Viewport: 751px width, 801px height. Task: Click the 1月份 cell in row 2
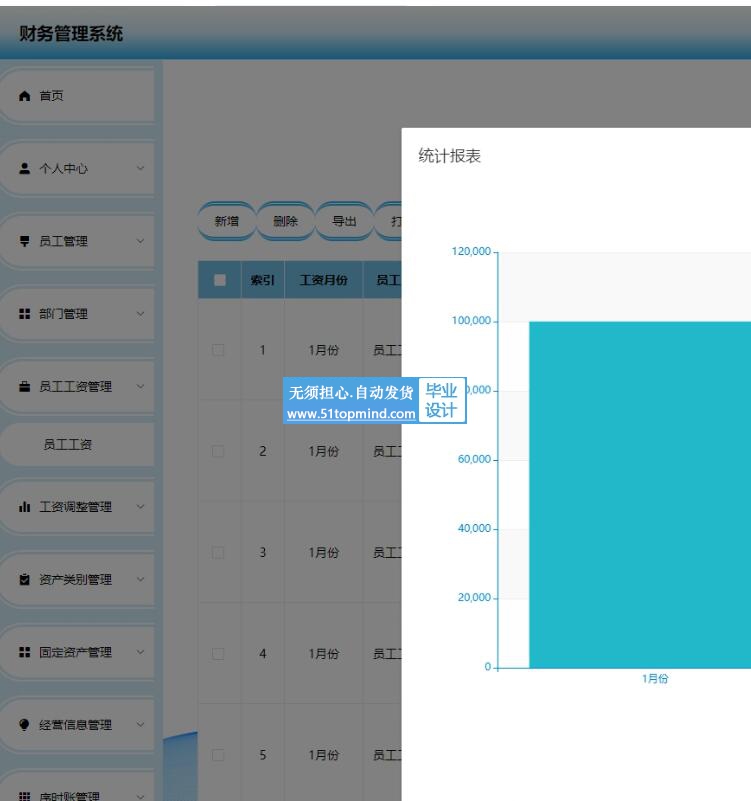[x=323, y=451]
